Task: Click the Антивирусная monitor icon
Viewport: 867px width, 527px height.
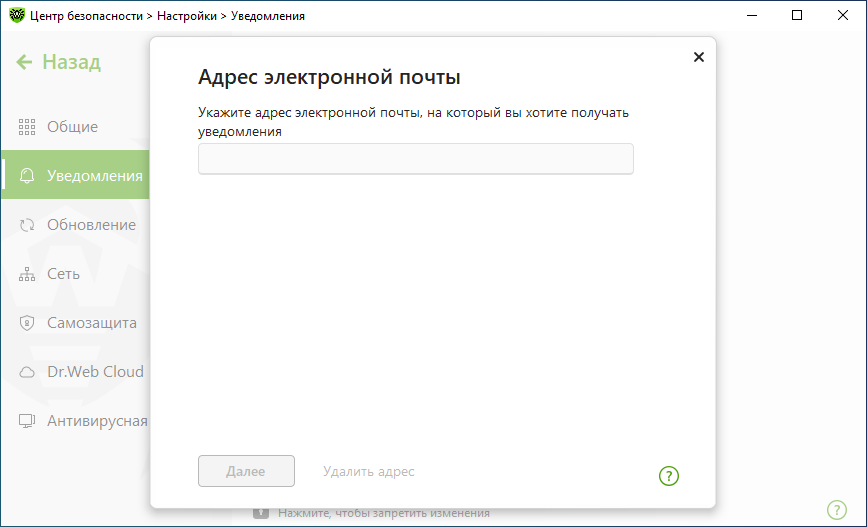Action: tap(27, 421)
